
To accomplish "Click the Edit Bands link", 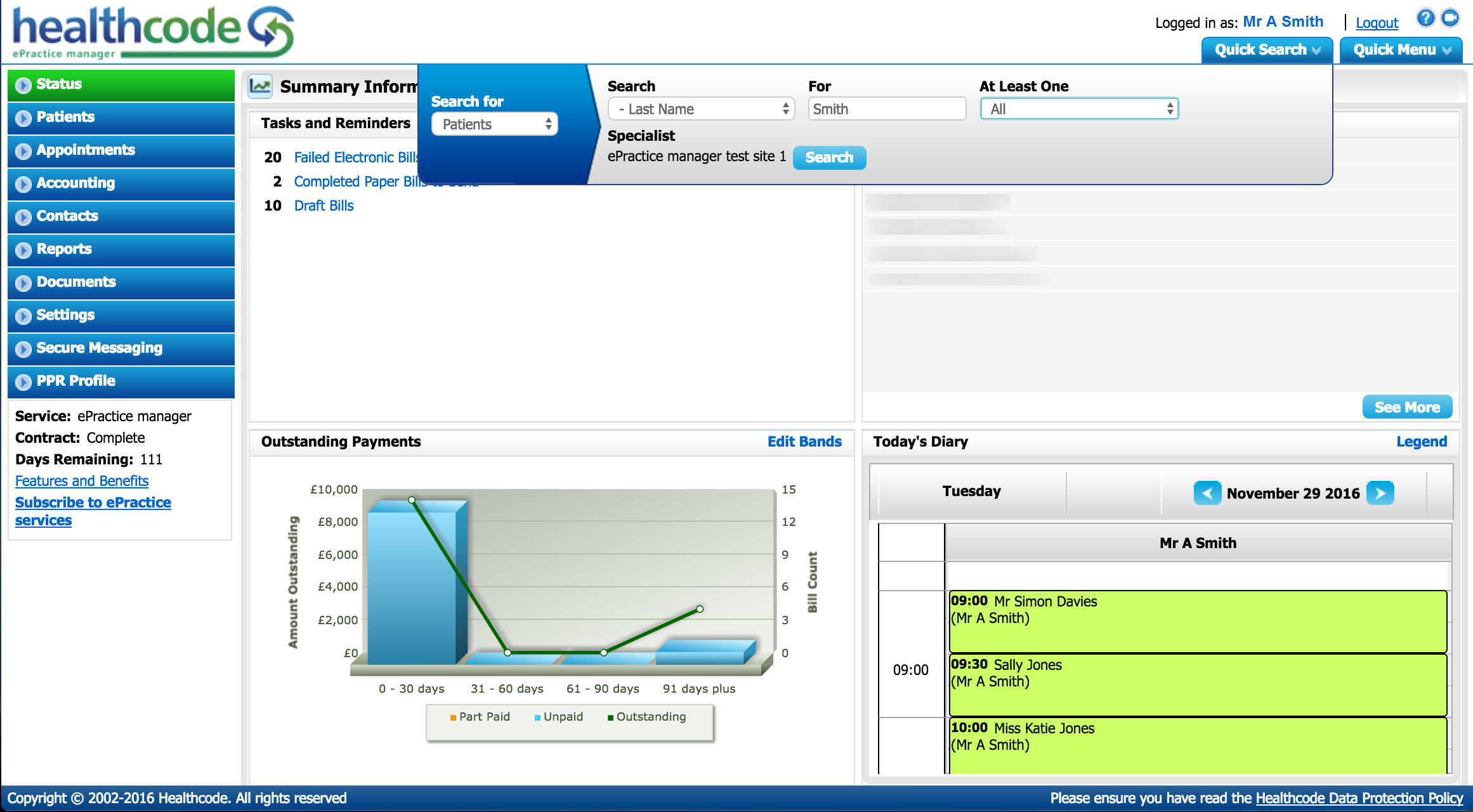I will [x=804, y=442].
